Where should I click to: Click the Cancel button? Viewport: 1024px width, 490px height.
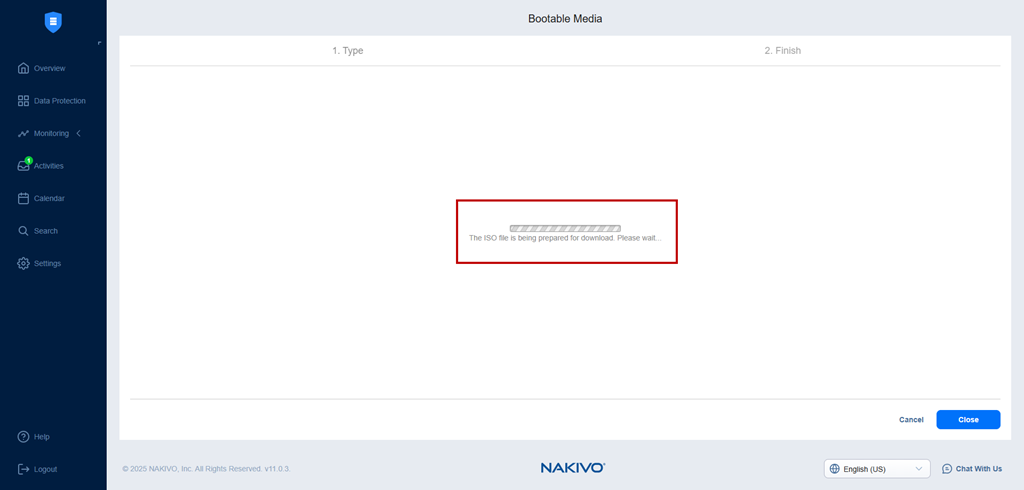tap(911, 419)
